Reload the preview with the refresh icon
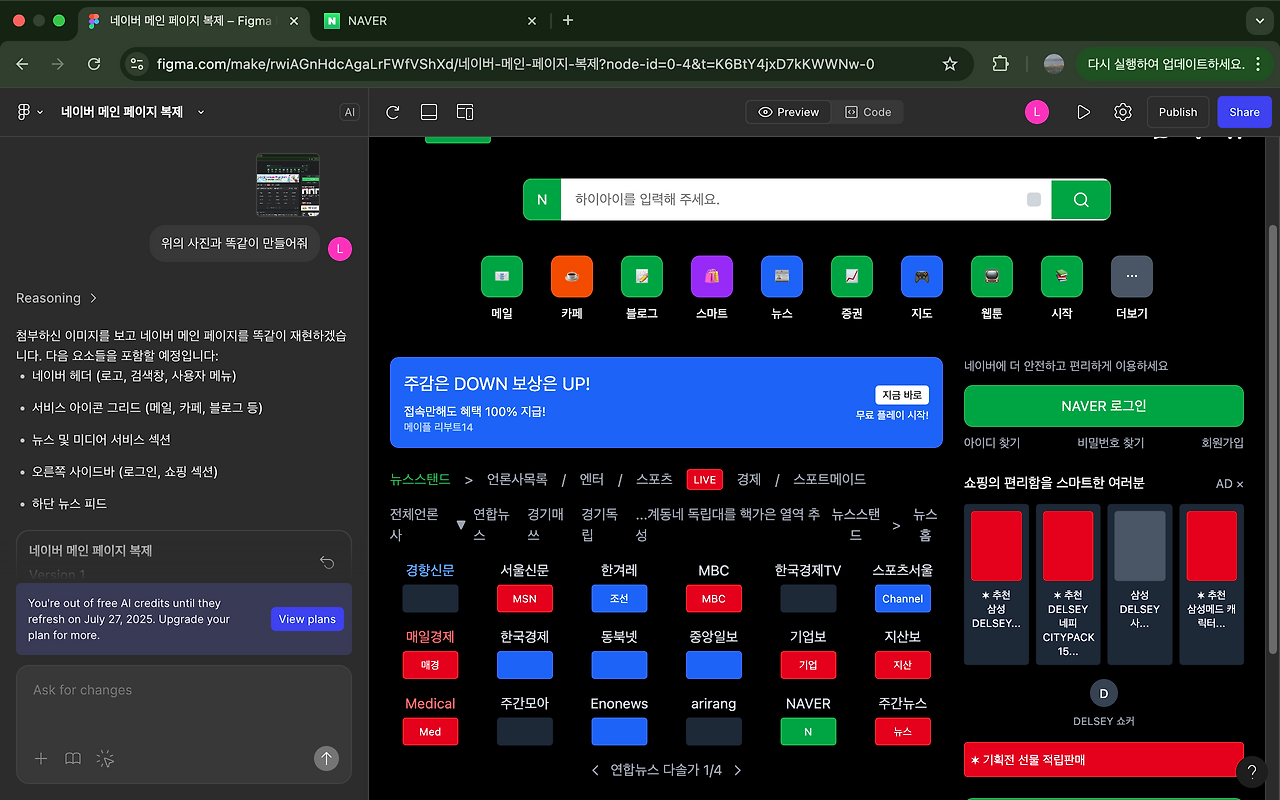 tap(393, 112)
